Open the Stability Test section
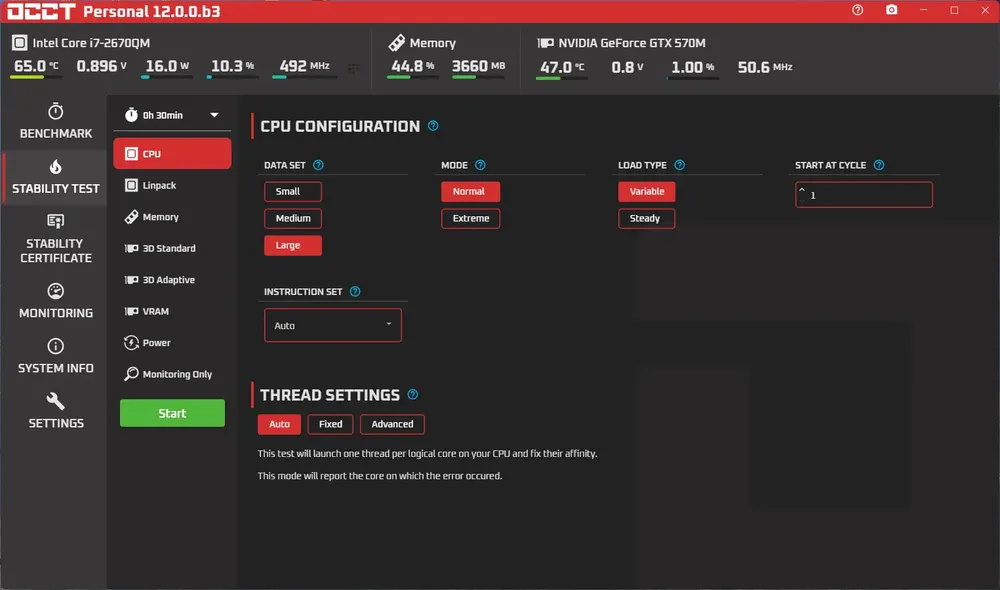 click(55, 177)
